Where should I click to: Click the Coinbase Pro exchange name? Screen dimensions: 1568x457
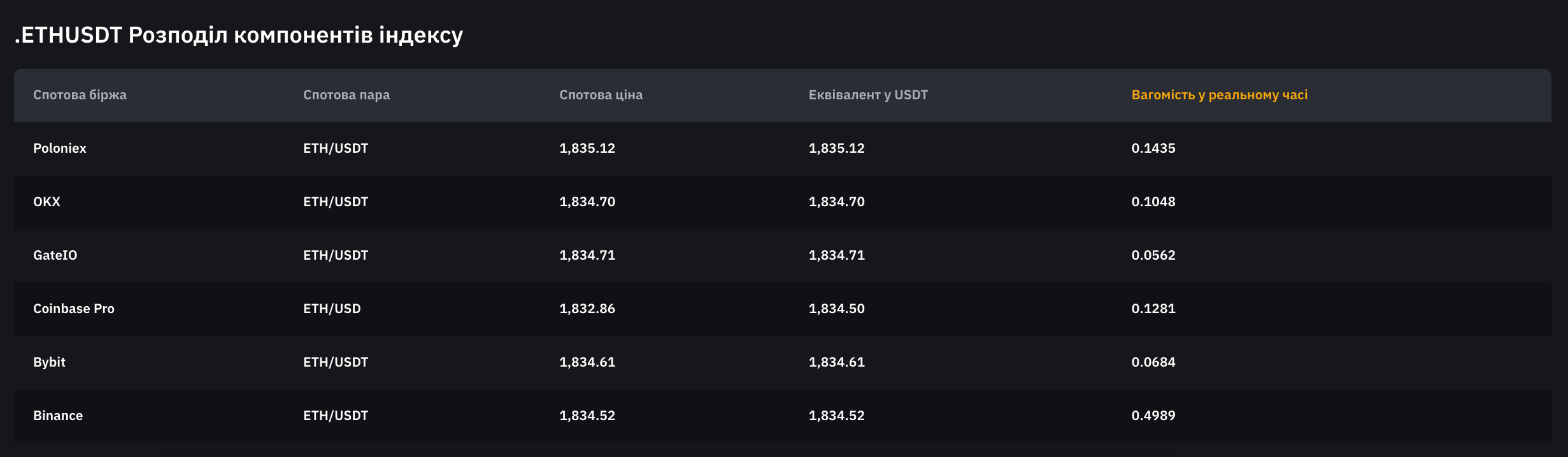coord(73,309)
